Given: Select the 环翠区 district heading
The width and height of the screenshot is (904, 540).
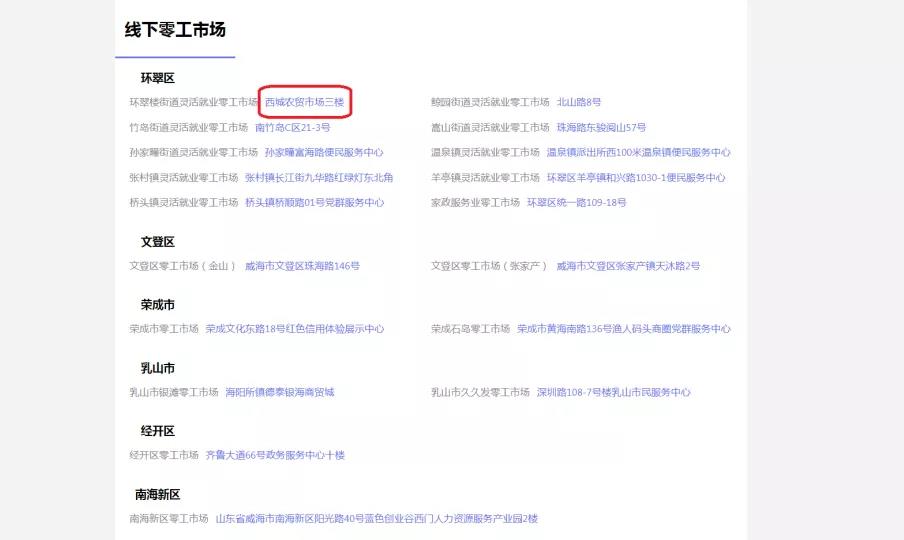Looking at the screenshot, I should 158,78.
